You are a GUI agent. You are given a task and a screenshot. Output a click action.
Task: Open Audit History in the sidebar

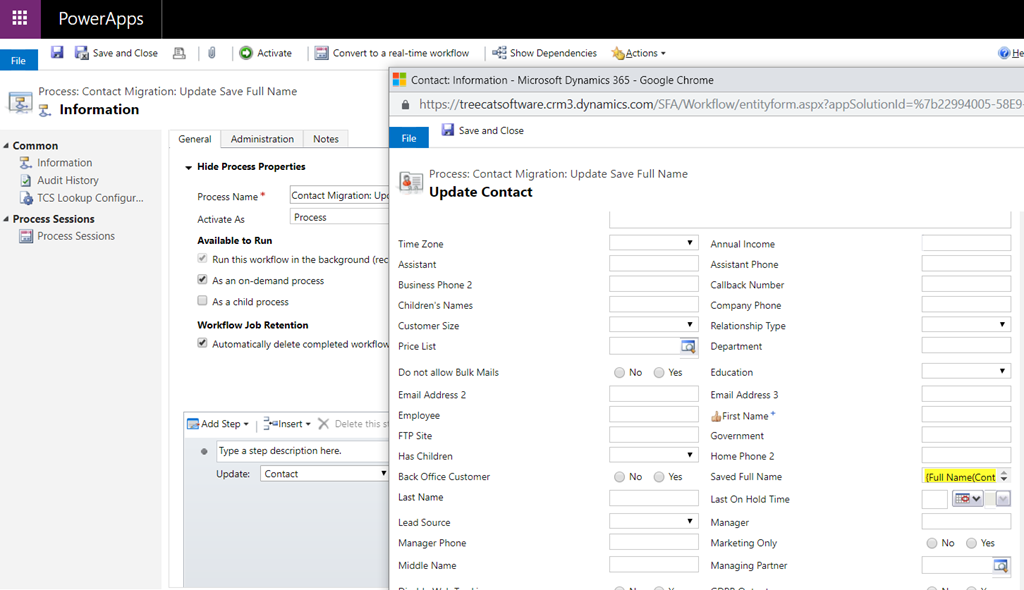point(67,180)
